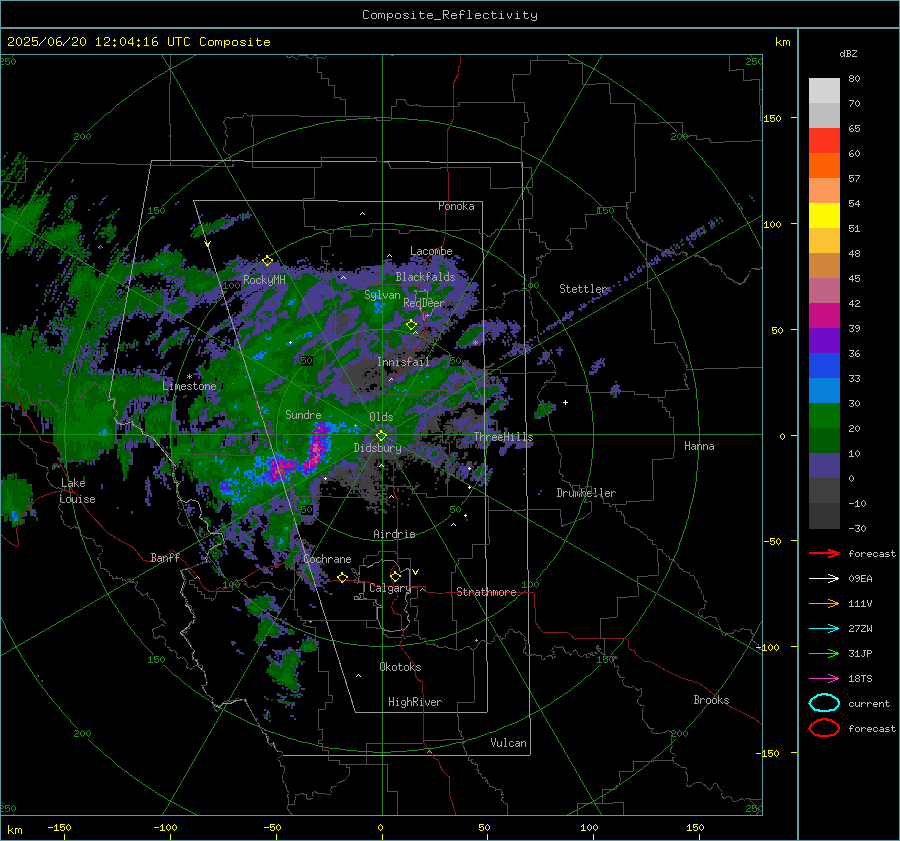Screen dimensions: 900x841
Task: Pick the indigo swatch between 10 and 0 dBZ
Action: pos(824,466)
